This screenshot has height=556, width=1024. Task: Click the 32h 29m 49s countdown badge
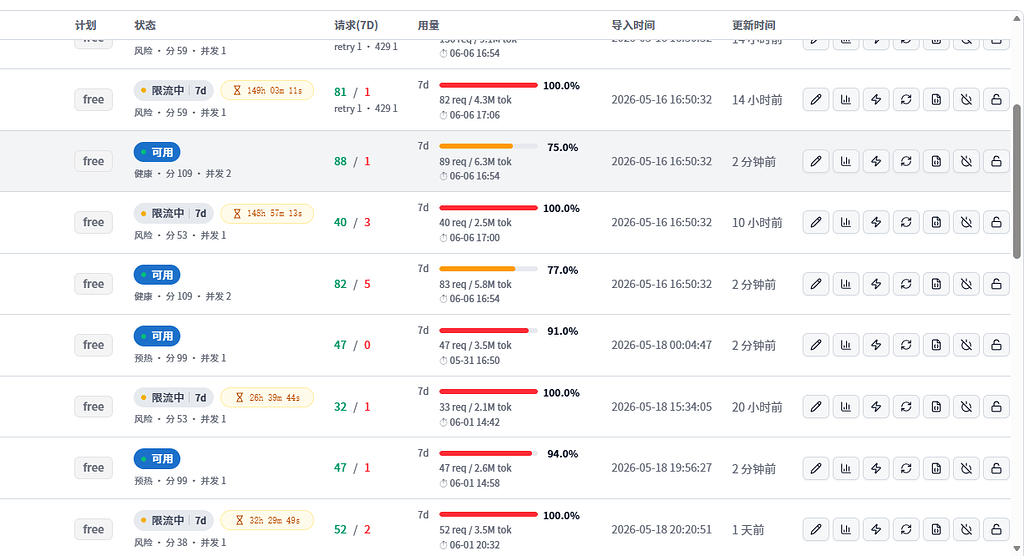(267, 520)
